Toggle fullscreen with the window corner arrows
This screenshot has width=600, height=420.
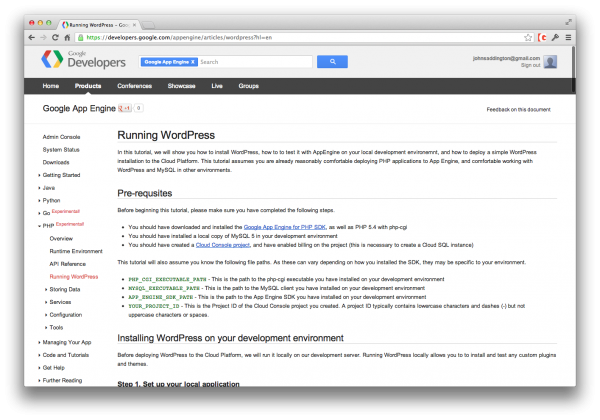pyautogui.click(x=569, y=22)
